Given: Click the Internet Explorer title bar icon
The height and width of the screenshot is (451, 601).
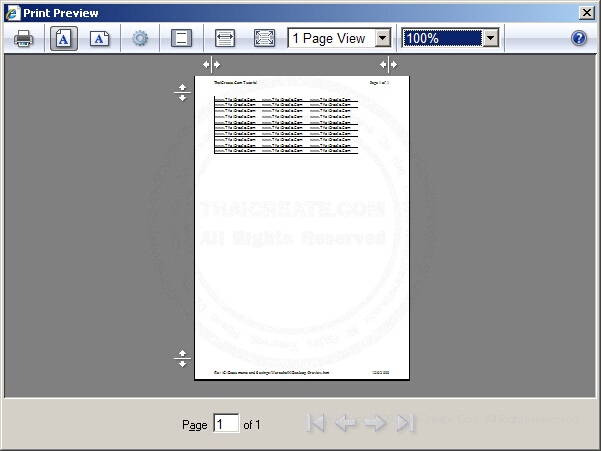Looking at the screenshot, I should click(x=13, y=13).
